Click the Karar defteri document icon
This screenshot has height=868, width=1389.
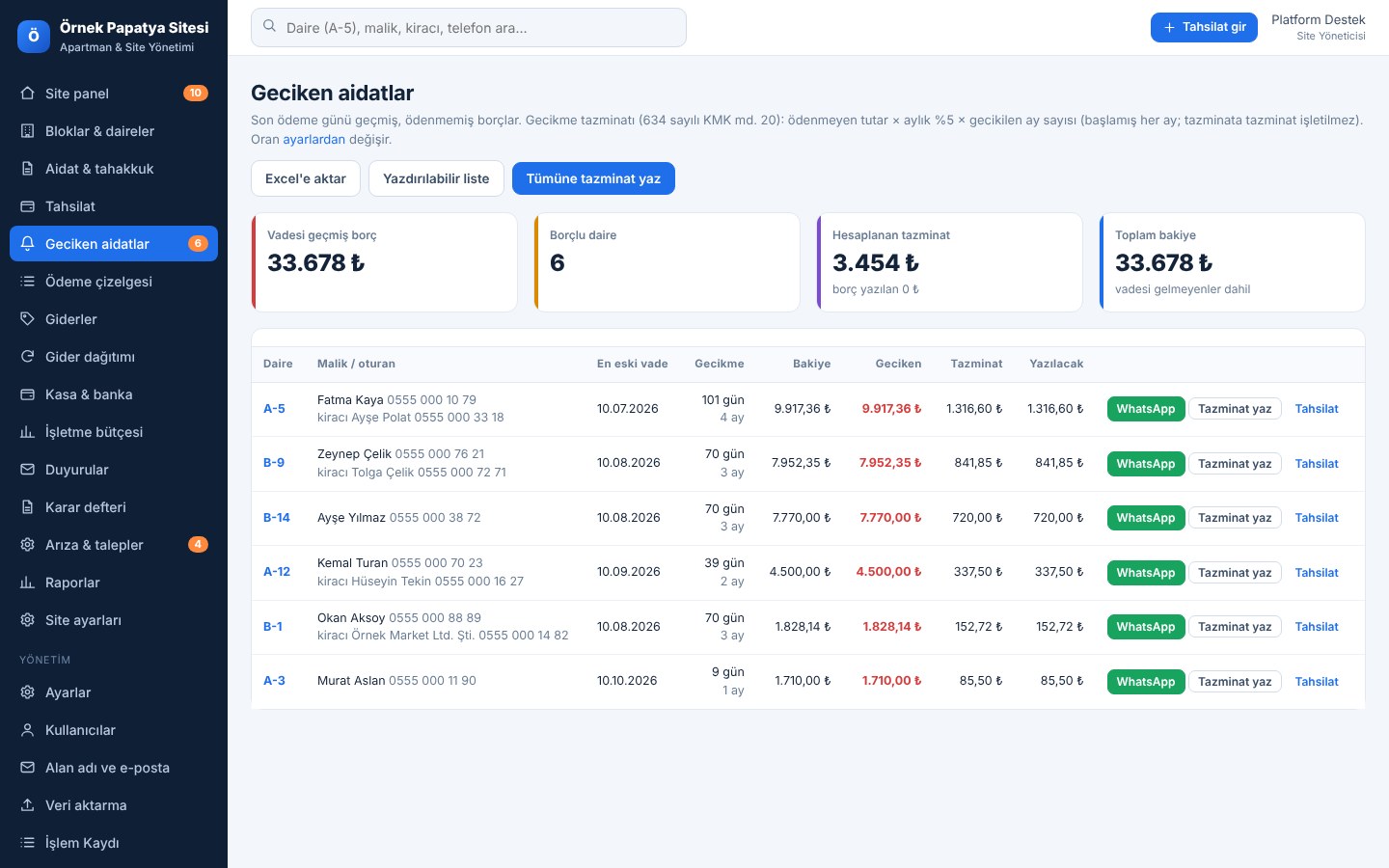[27, 507]
